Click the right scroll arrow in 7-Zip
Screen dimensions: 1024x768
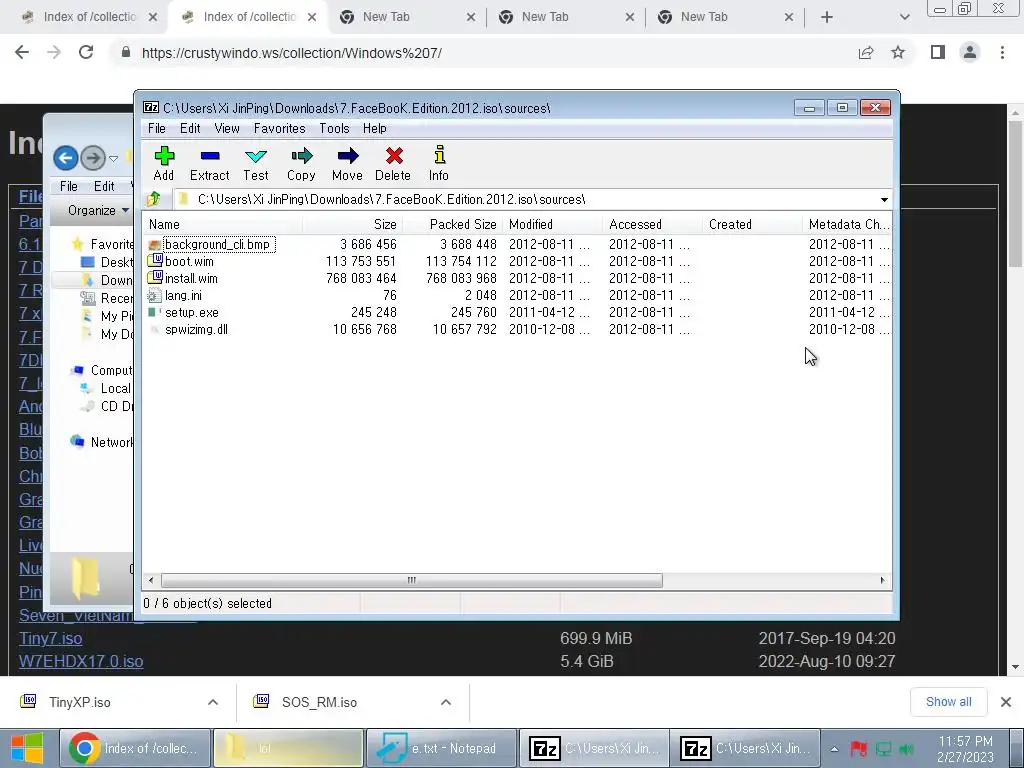[x=882, y=580]
